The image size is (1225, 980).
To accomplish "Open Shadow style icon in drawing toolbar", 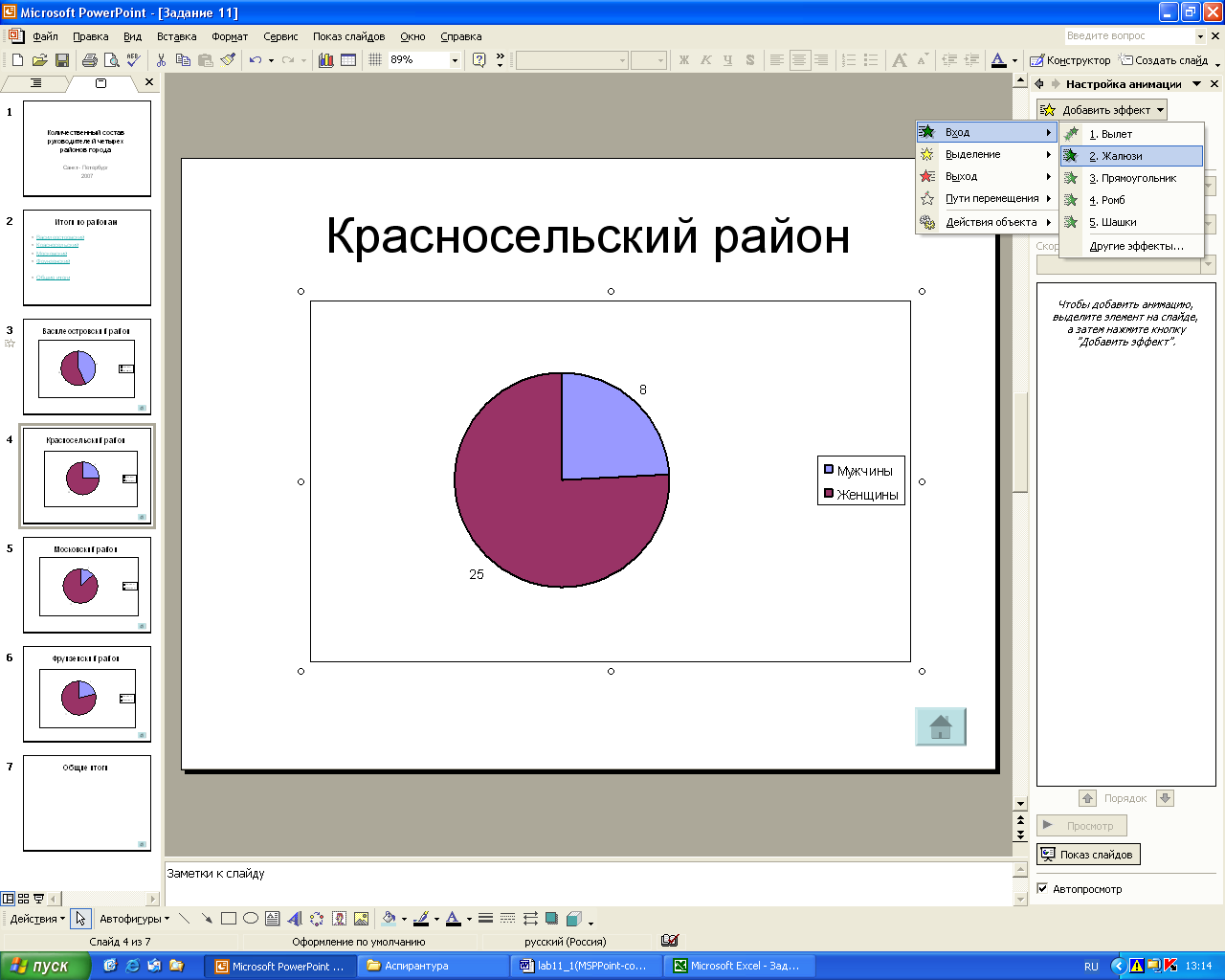I will [552, 919].
